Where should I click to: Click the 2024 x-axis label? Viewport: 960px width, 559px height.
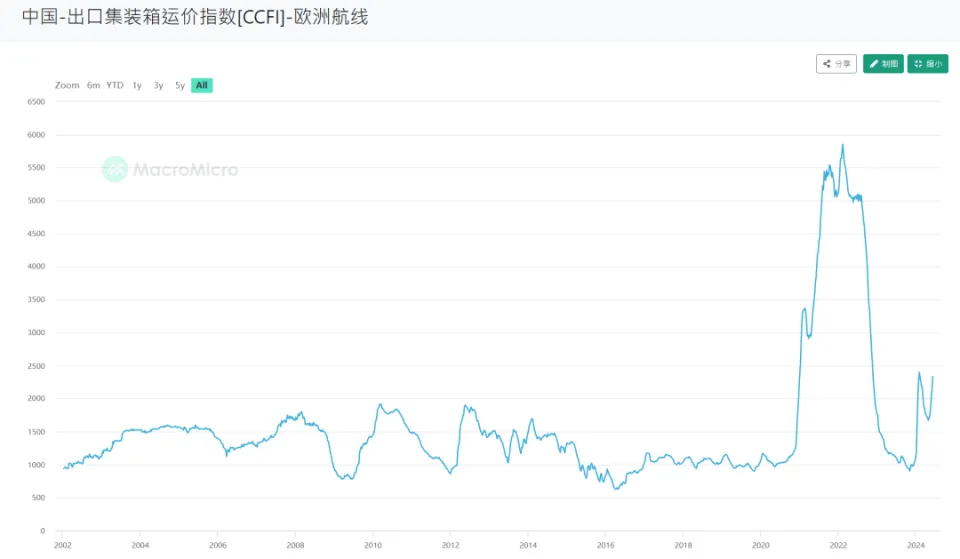pyautogui.click(x=916, y=546)
